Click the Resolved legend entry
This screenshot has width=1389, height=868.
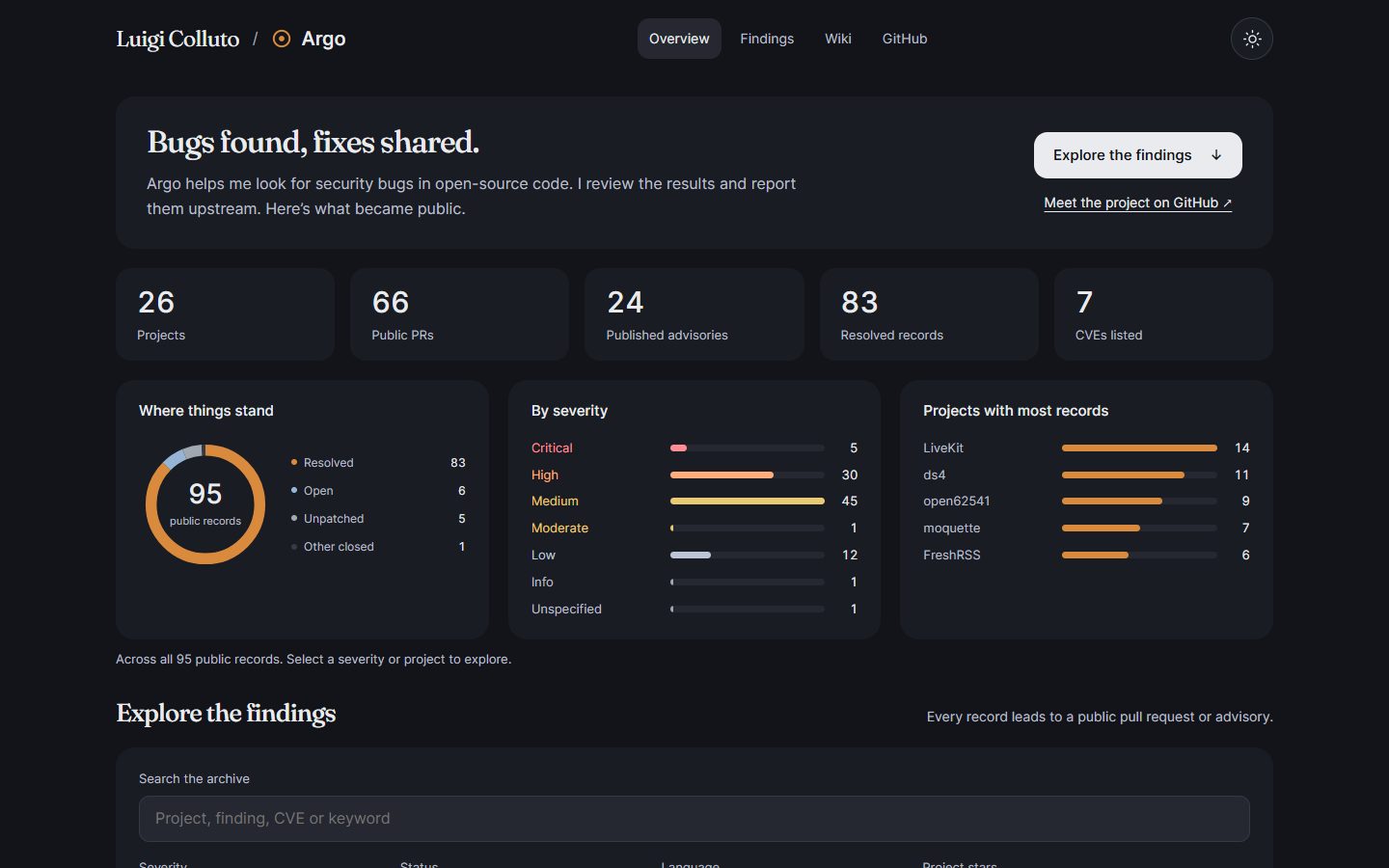point(378,463)
